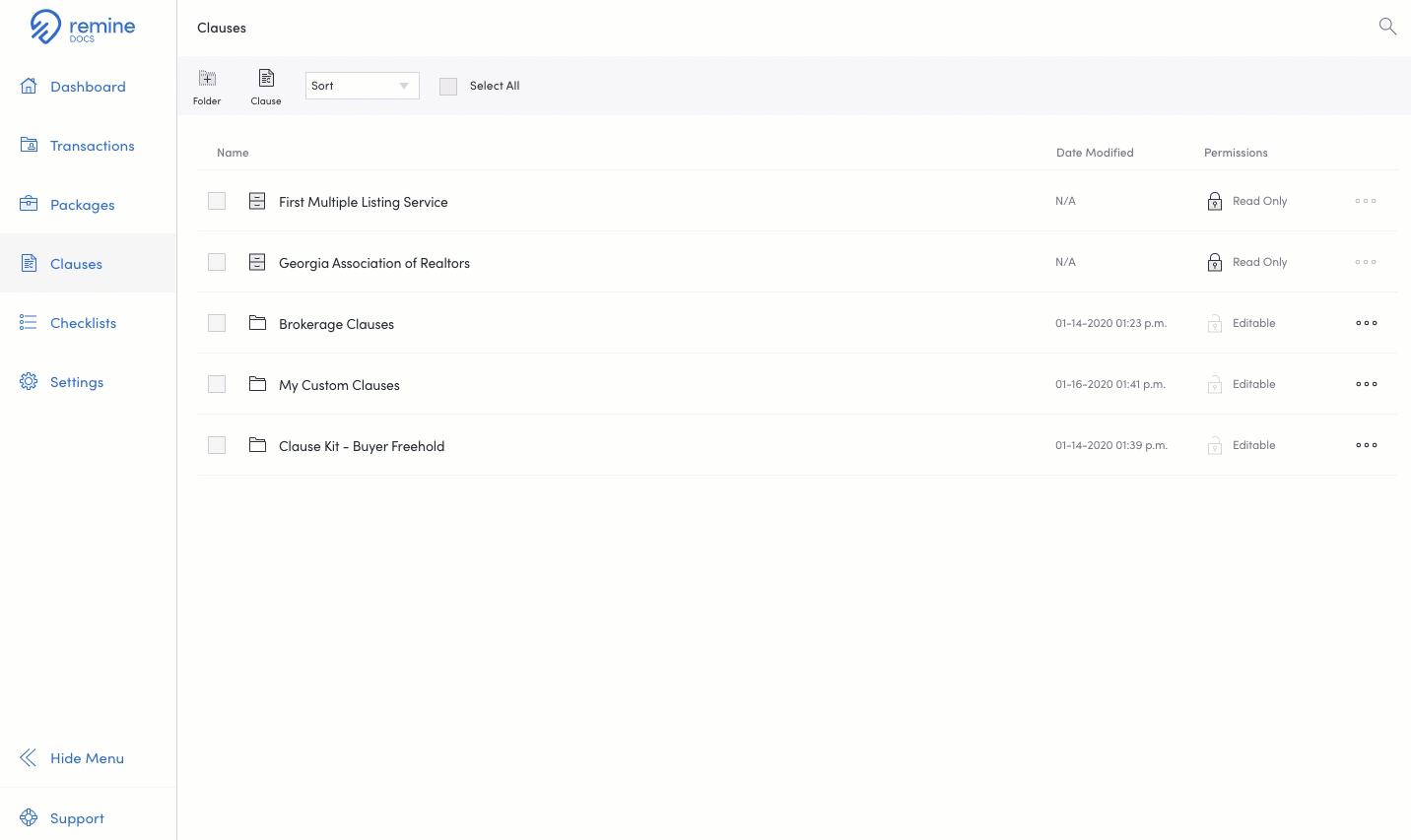Open more options for My Custom Clauses
The height and width of the screenshot is (840, 1411).
tap(1366, 384)
